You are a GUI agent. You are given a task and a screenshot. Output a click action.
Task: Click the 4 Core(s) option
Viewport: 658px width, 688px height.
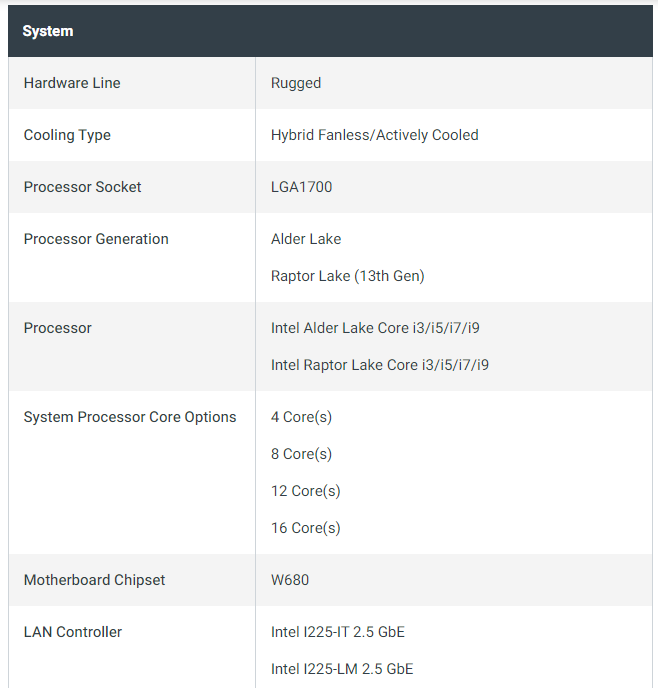(301, 417)
